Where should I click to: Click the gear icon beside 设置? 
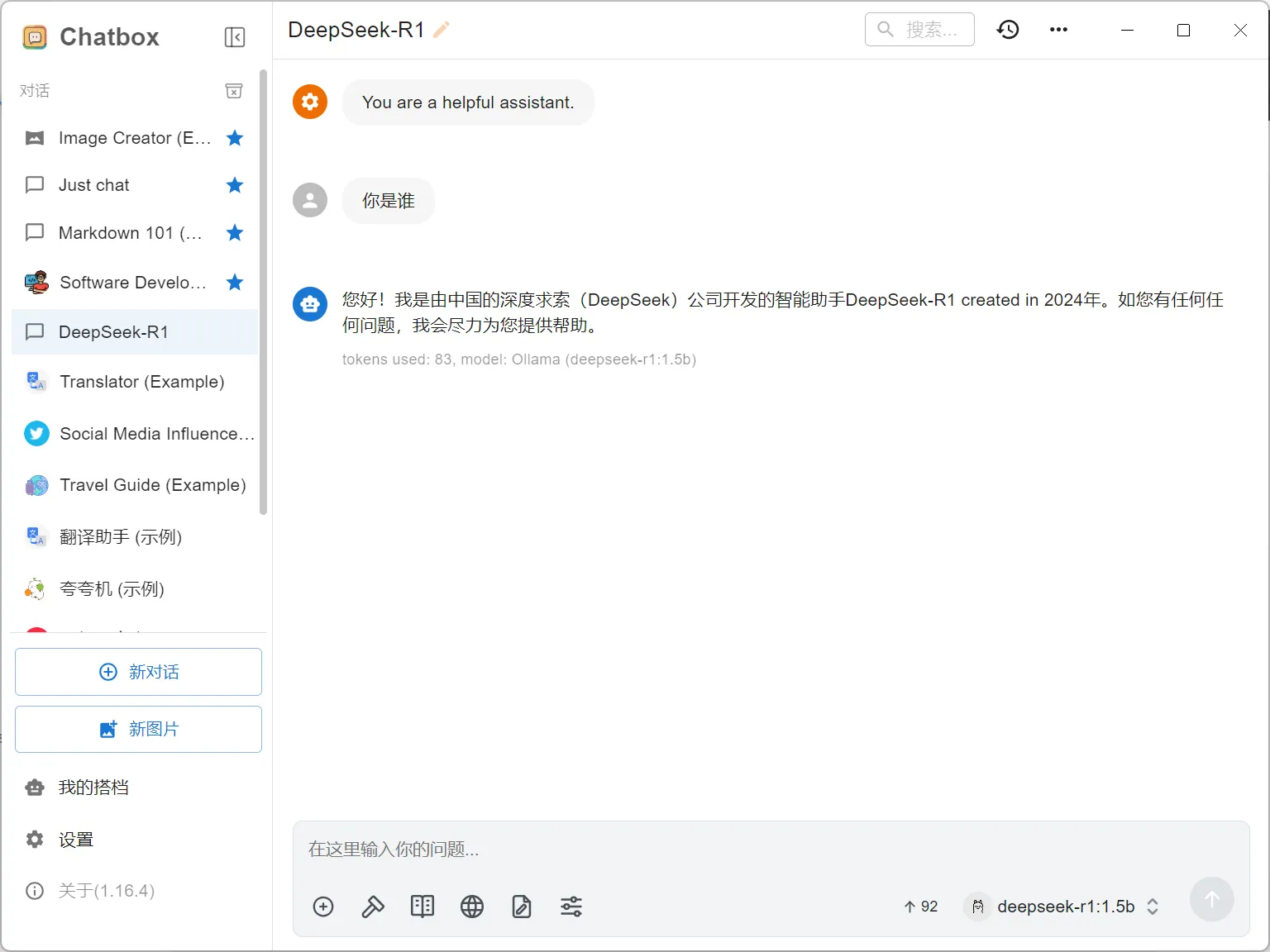click(x=35, y=840)
